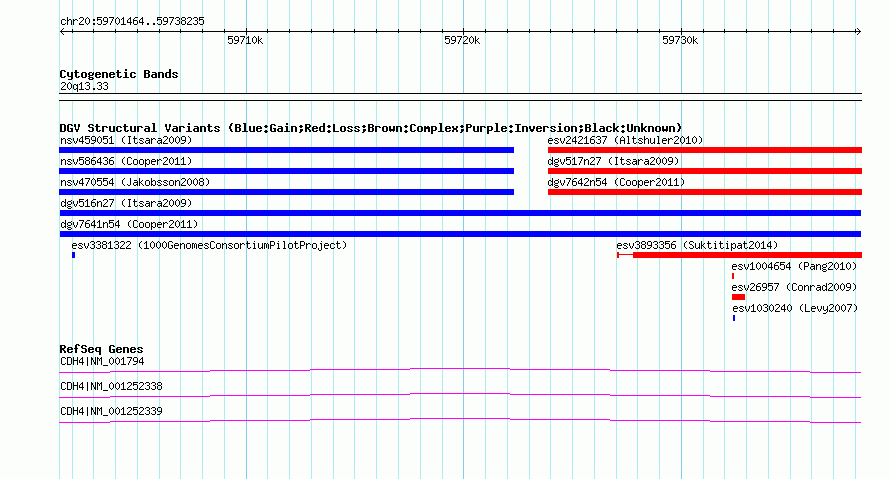Image resolution: width=890 pixels, height=479 pixels.
Task: Select the dgv516n27 (Itsara2009) label
Action: pos(126,203)
